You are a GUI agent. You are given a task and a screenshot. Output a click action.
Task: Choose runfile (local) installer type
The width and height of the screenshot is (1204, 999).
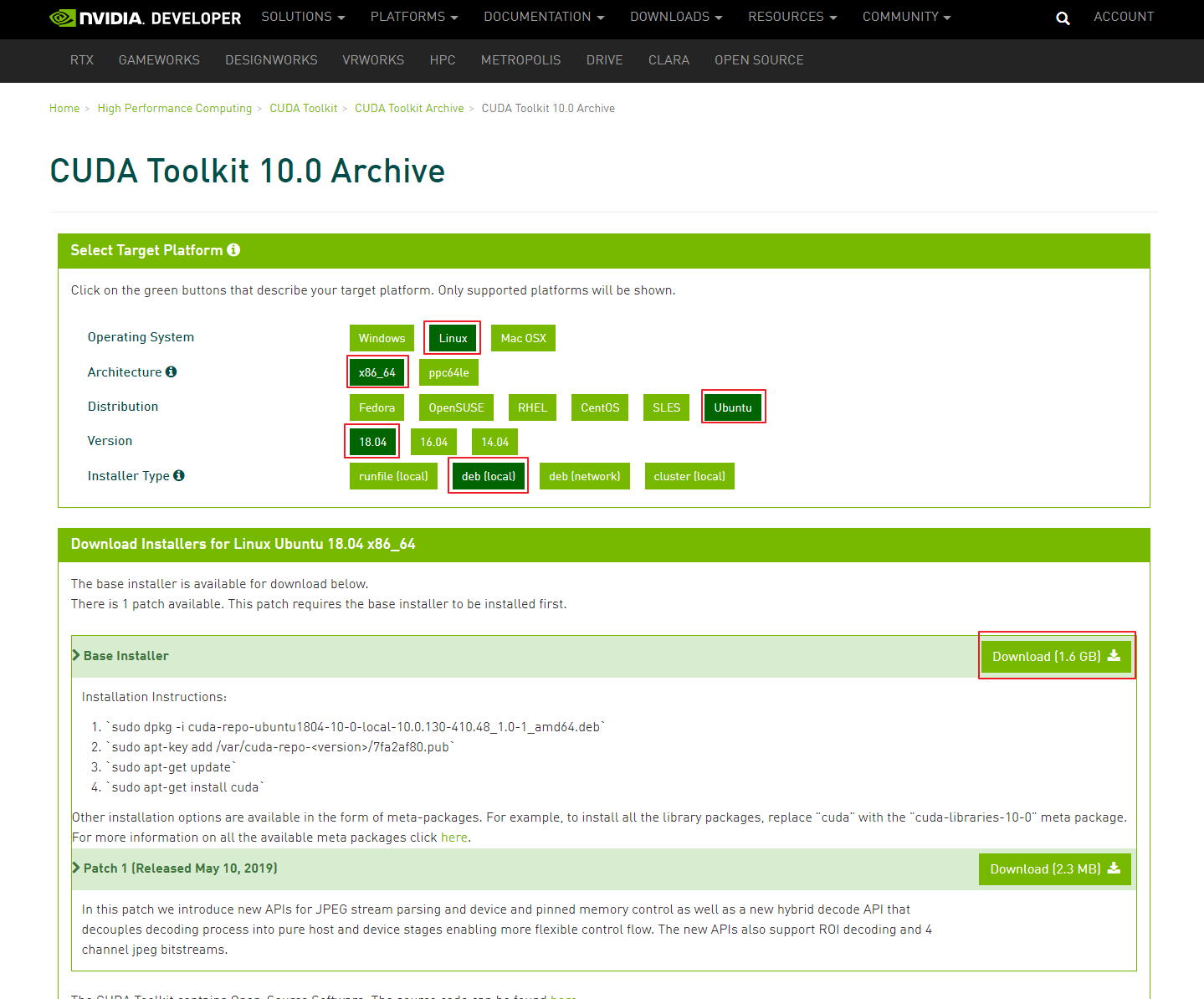pos(393,476)
